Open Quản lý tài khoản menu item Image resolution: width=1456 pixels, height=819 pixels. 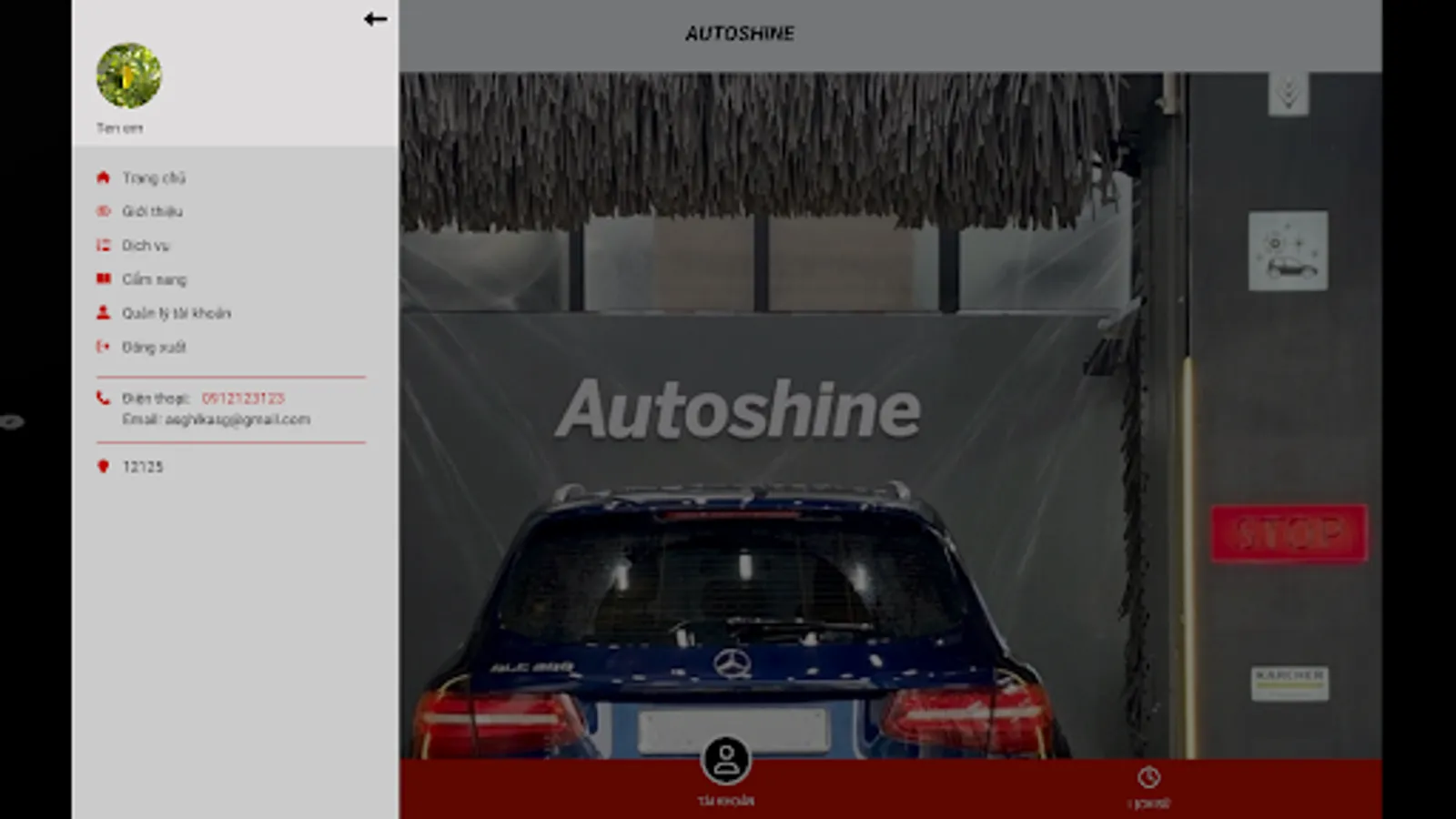tap(177, 313)
